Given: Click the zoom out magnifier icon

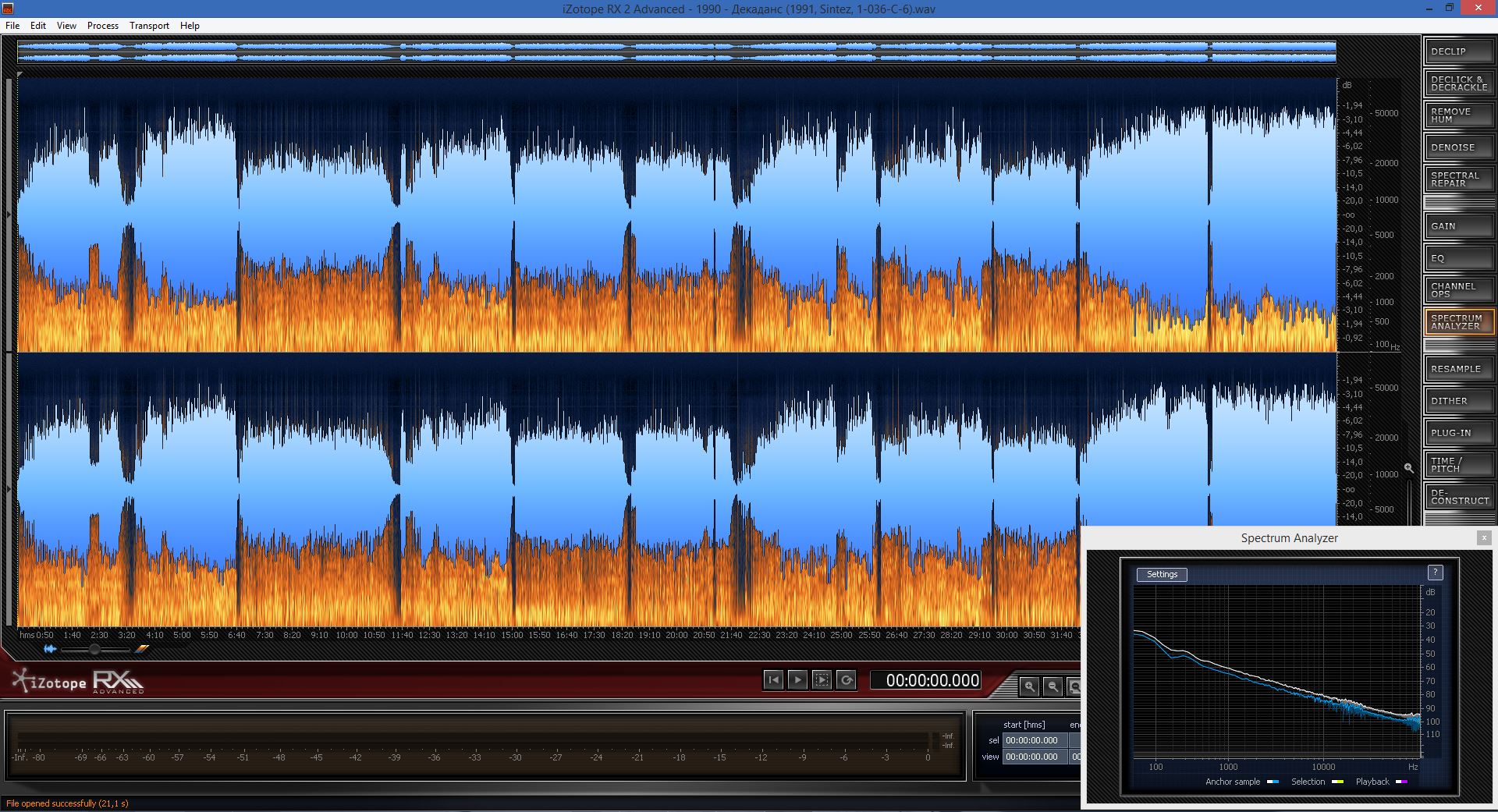Looking at the screenshot, I should coord(1053,686).
